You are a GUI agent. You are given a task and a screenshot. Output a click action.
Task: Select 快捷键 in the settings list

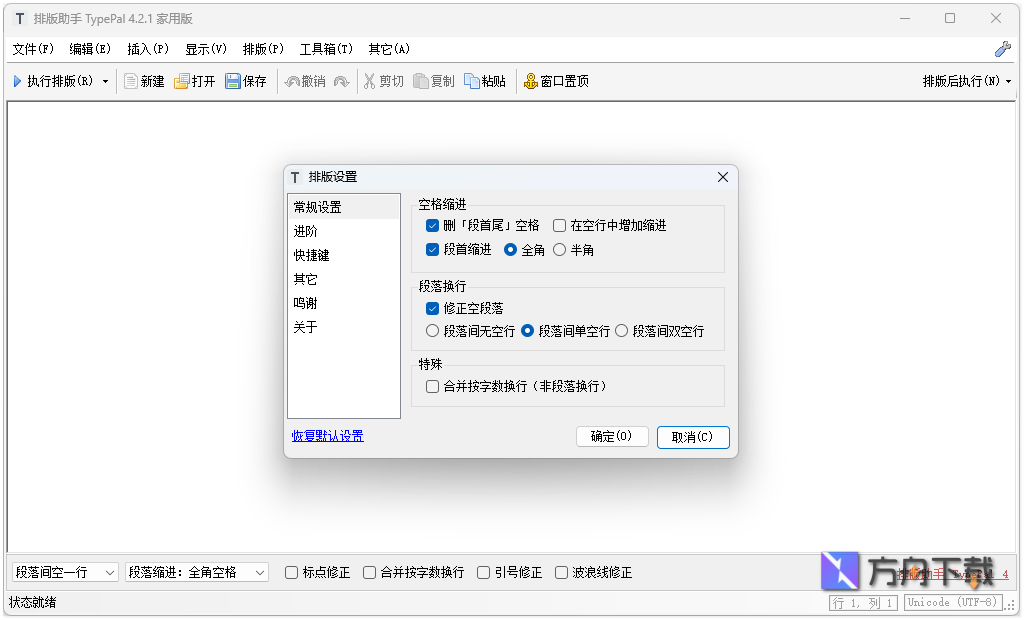(311, 255)
